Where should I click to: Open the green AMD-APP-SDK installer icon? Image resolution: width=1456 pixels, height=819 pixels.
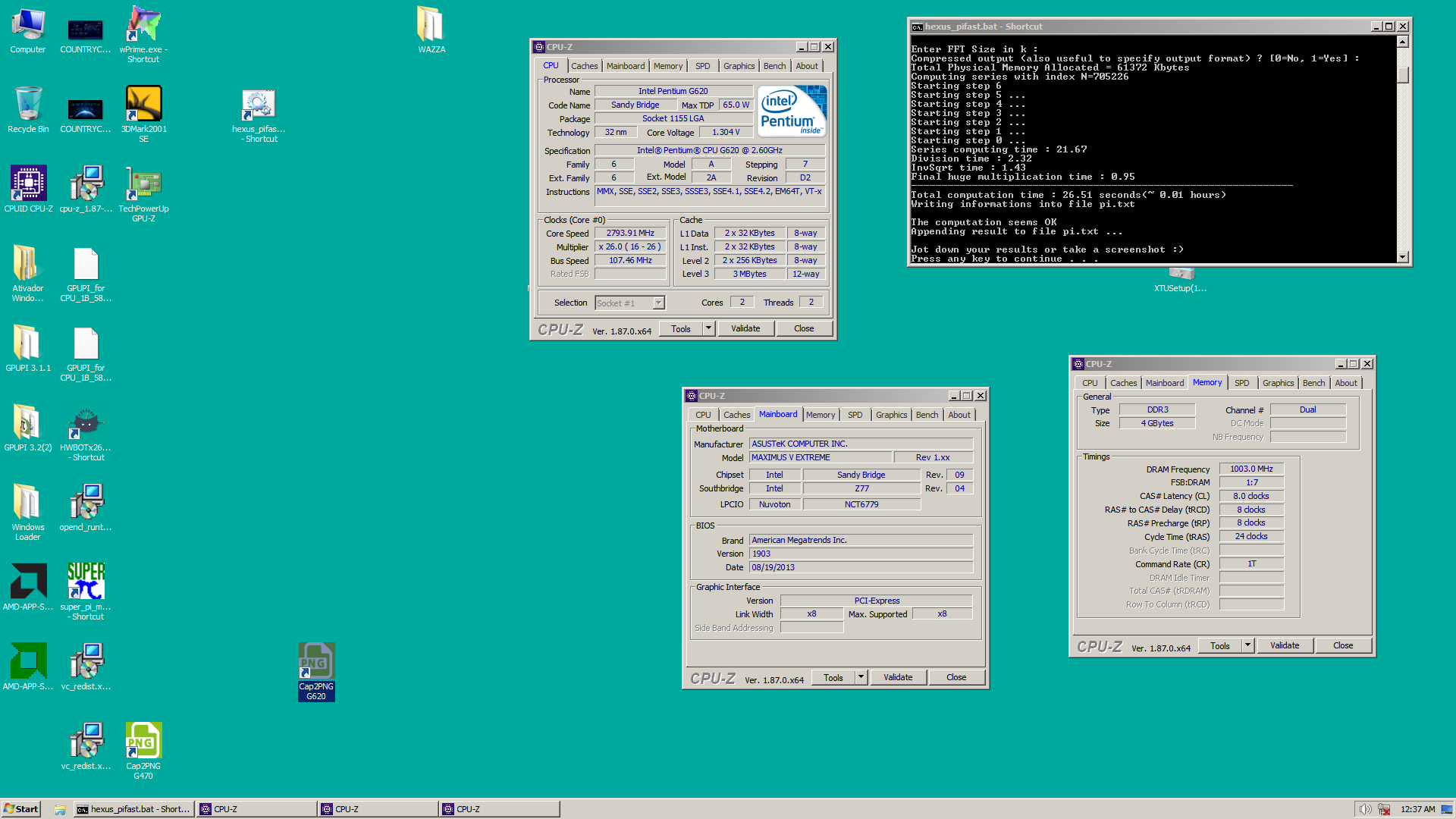tap(28, 667)
